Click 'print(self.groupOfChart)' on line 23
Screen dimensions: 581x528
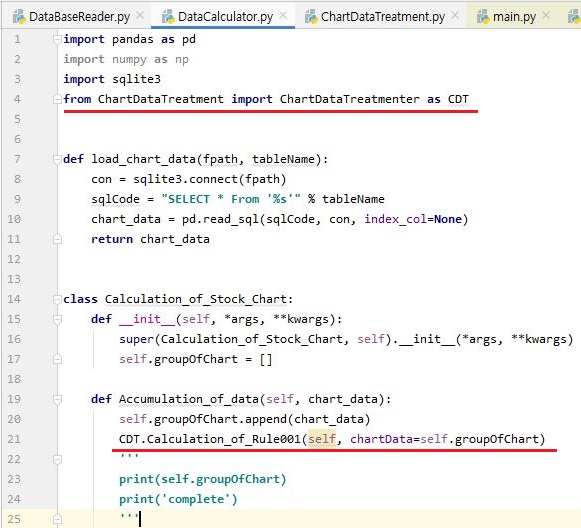tap(203, 479)
